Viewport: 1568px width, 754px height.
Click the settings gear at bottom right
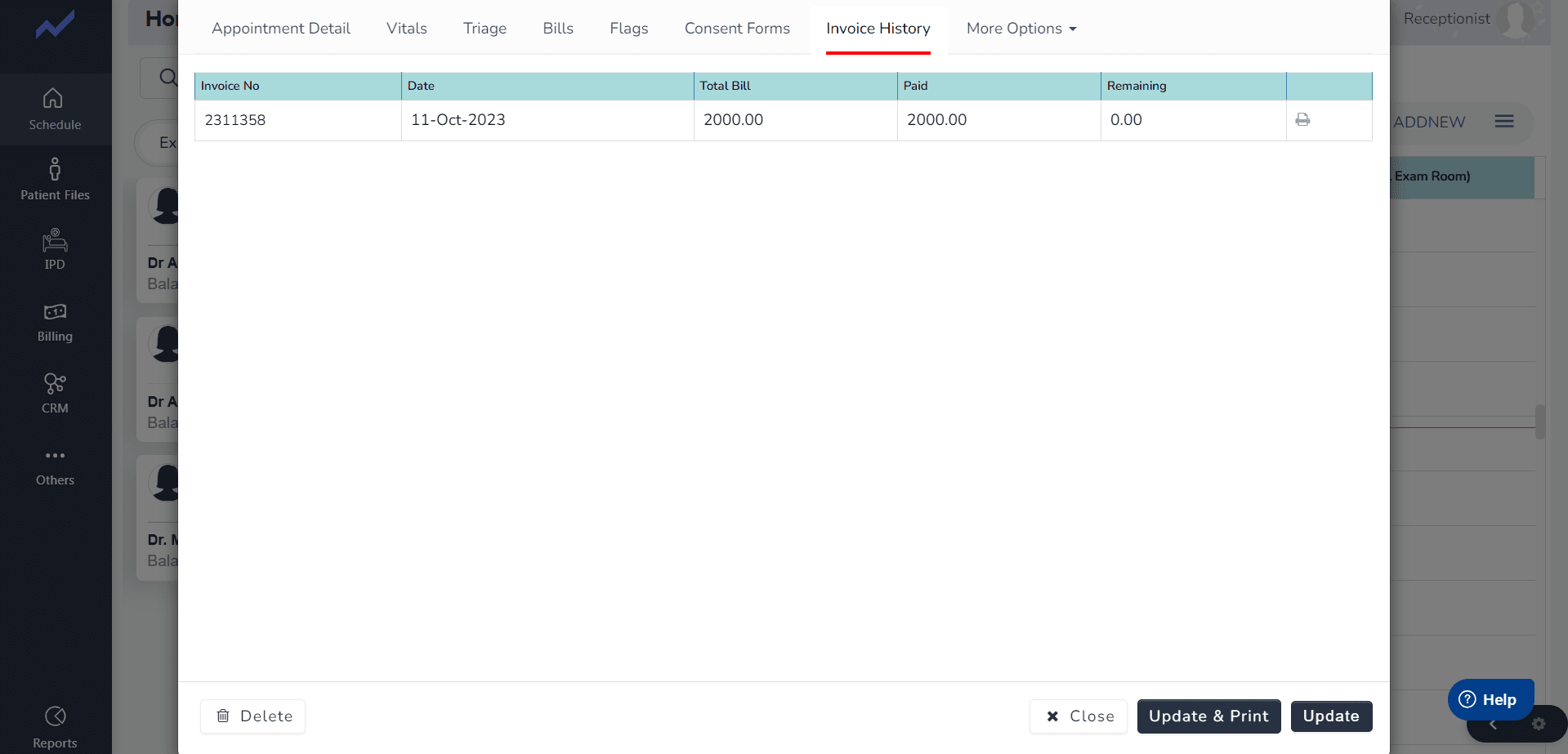(x=1539, y=724)
